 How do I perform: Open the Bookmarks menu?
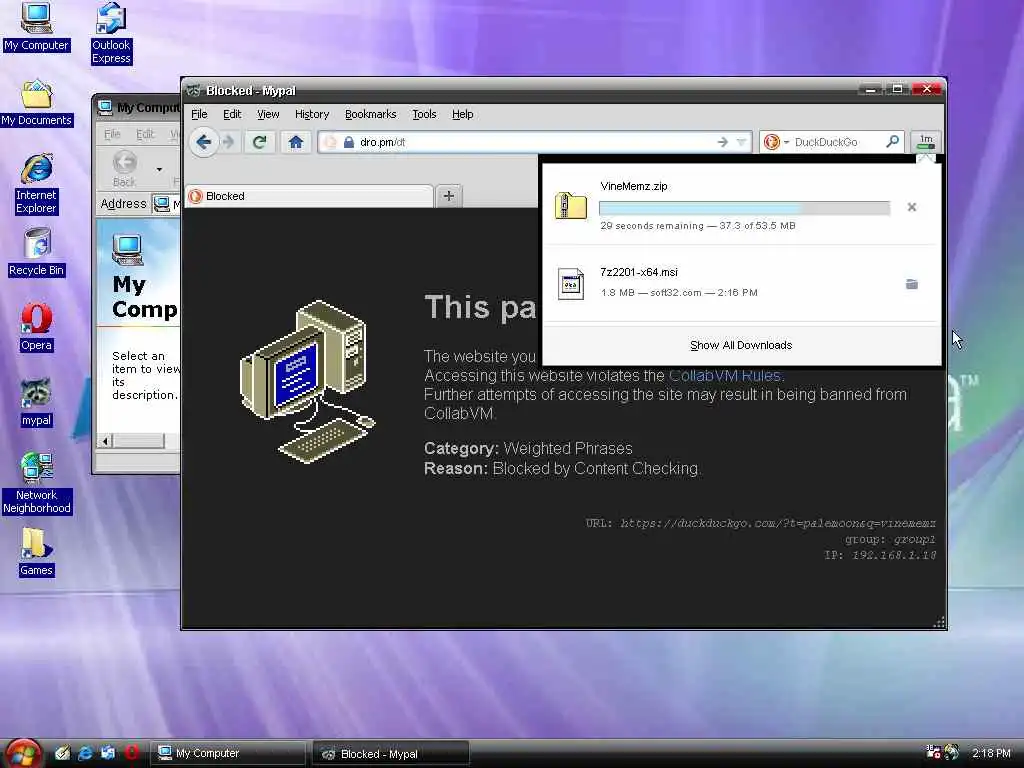[370, 114]
